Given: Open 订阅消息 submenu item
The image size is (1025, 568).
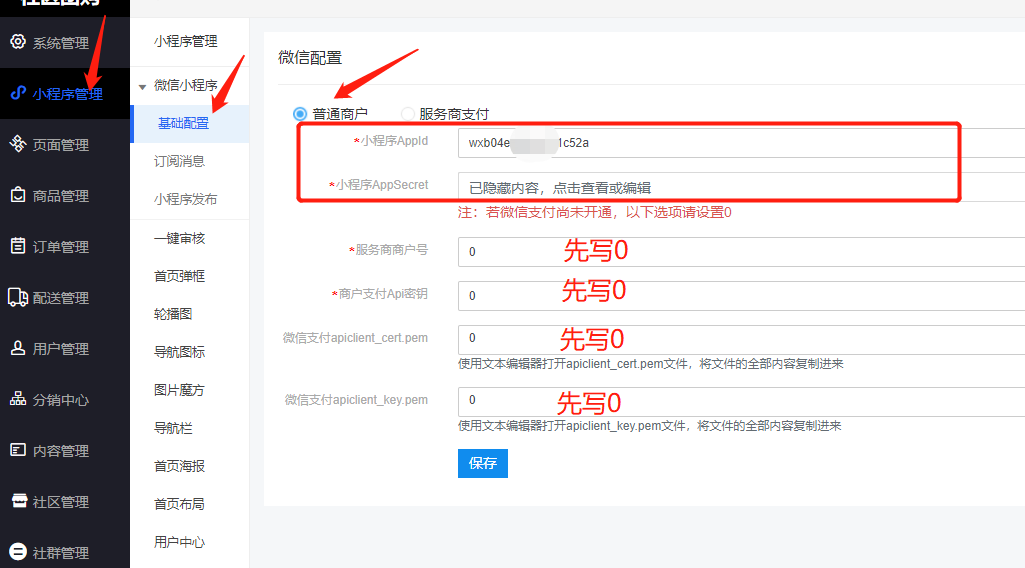Looking at the screenshot, I should (x=179, y=161).
